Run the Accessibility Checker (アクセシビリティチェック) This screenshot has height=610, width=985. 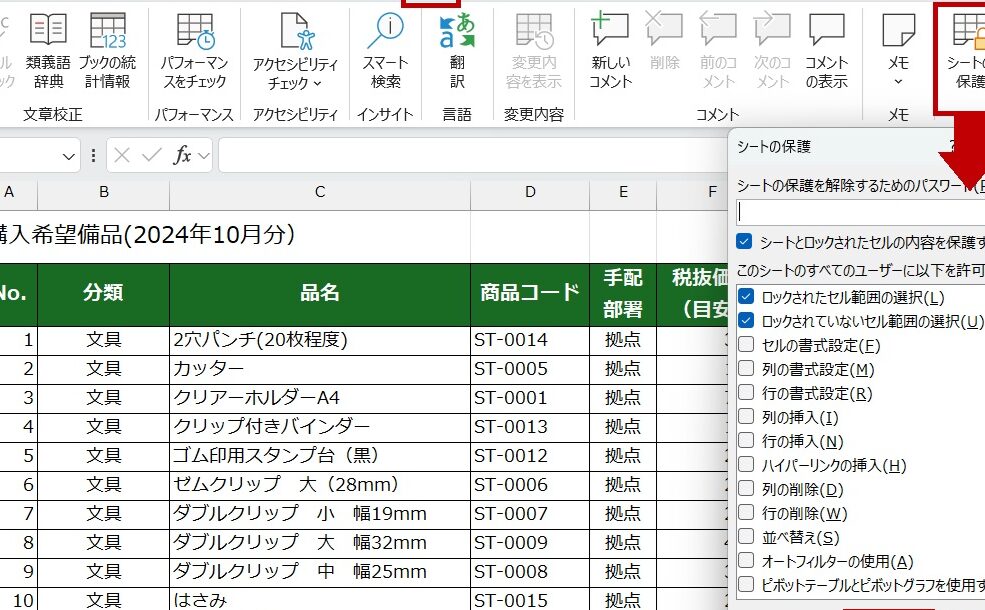295,52
